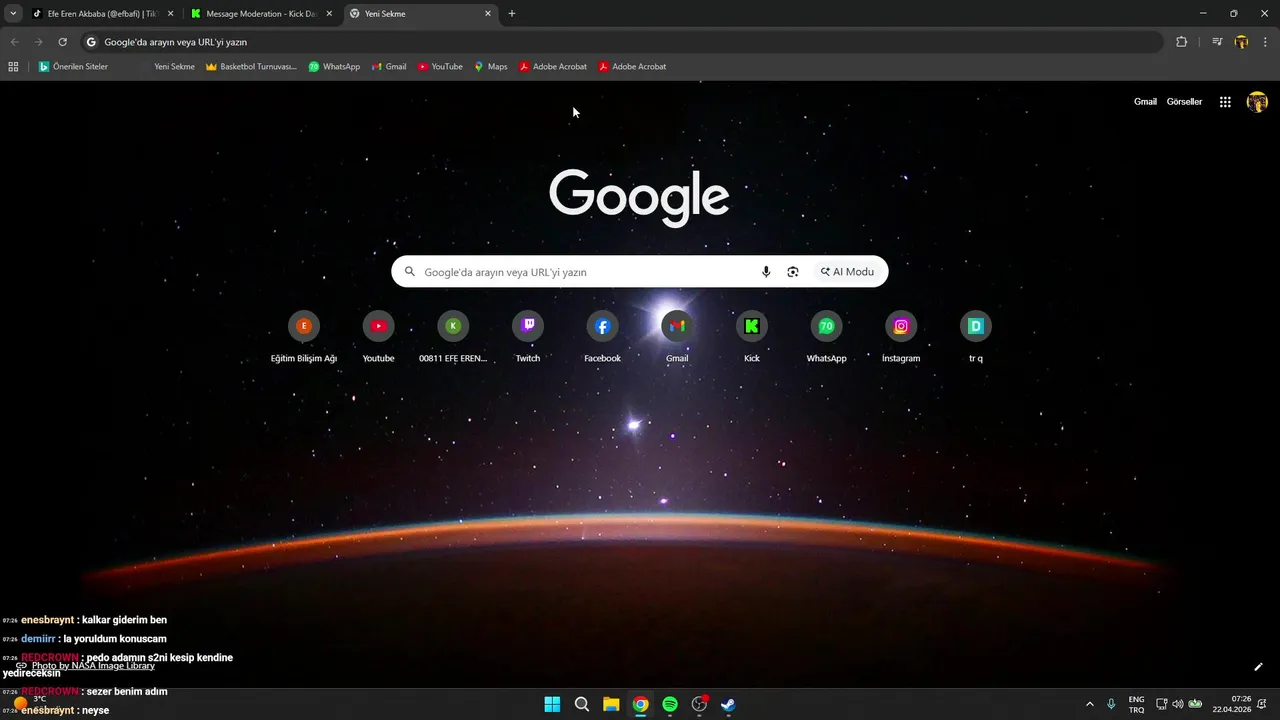Viewport: 1280px width, 720px height.
Task: Open the Instagram shortcut tile
Action: [x=901, y=337]
